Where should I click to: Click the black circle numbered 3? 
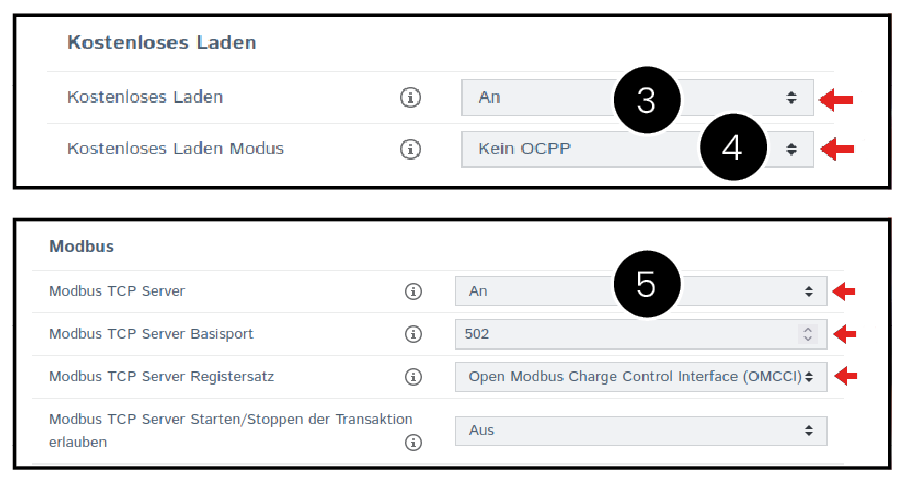[x=645, y=100]
